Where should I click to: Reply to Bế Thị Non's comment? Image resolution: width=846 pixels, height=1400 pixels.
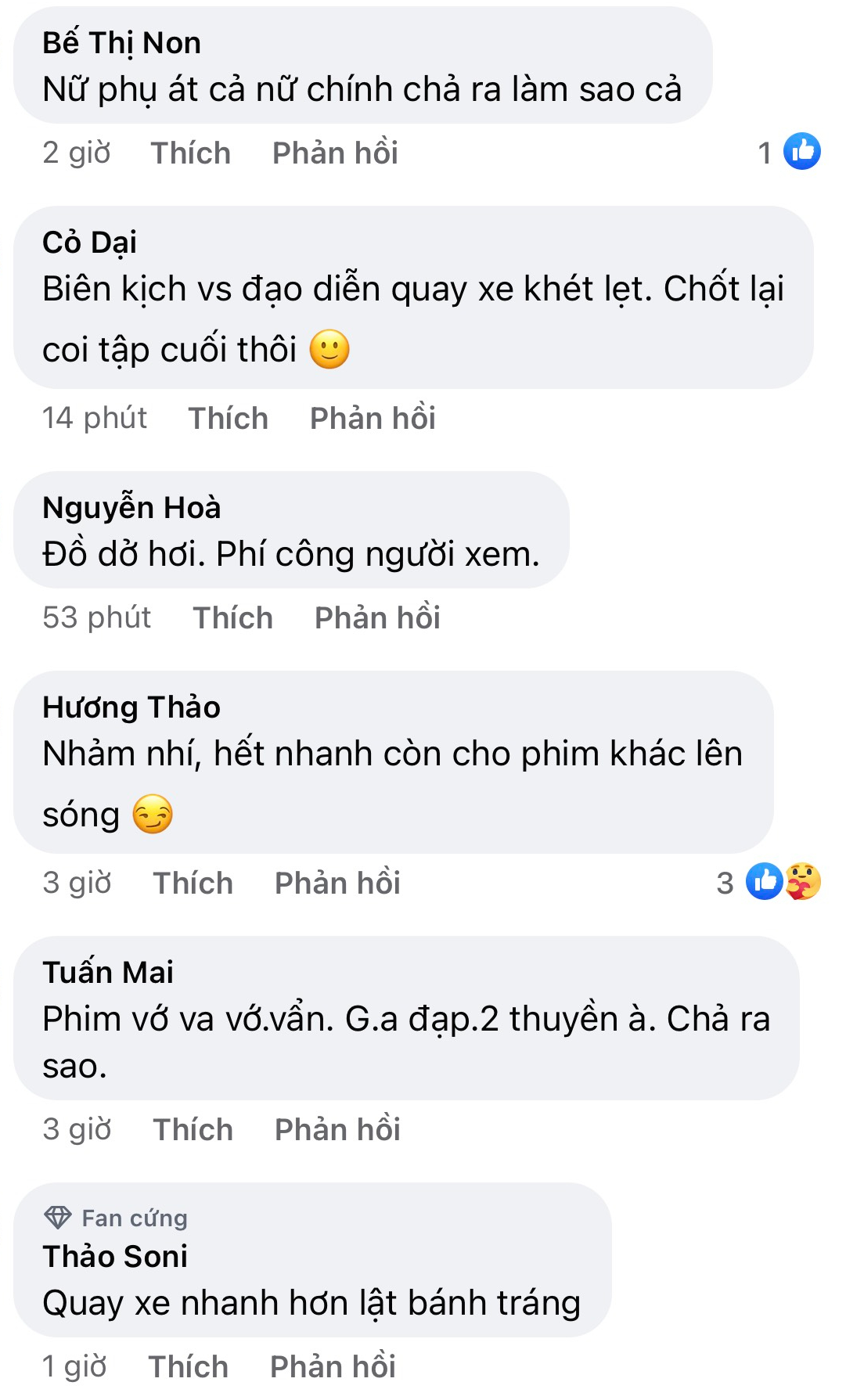point(335,153)
